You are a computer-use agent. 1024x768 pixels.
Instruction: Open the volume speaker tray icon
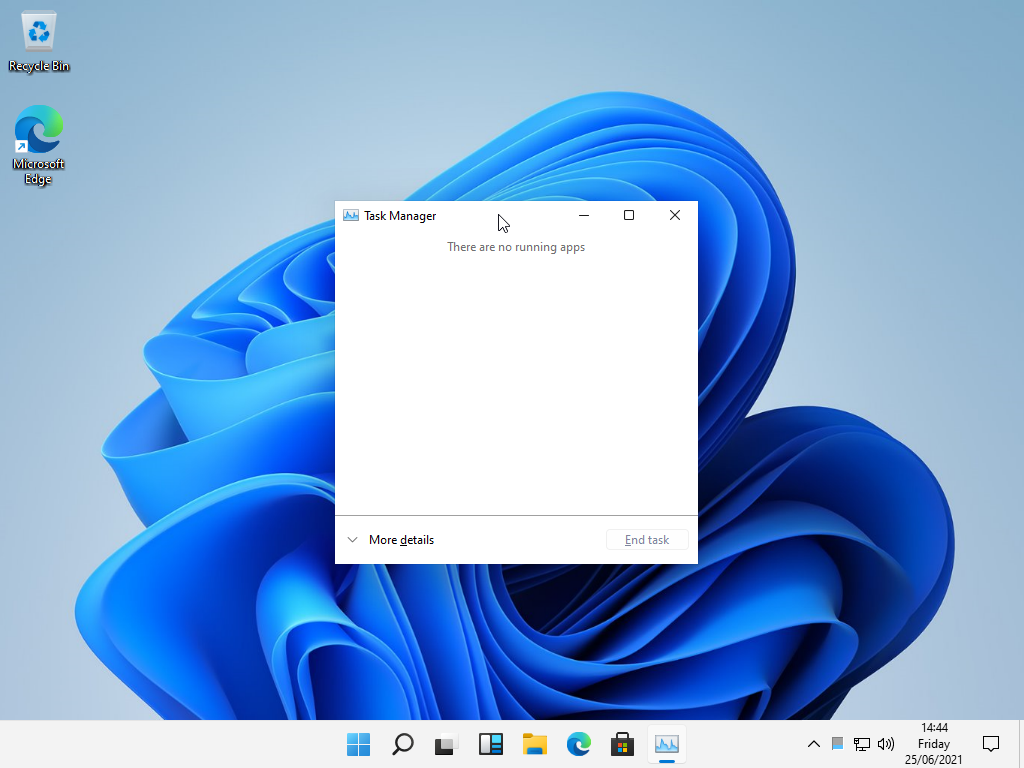tap(885, 744)
